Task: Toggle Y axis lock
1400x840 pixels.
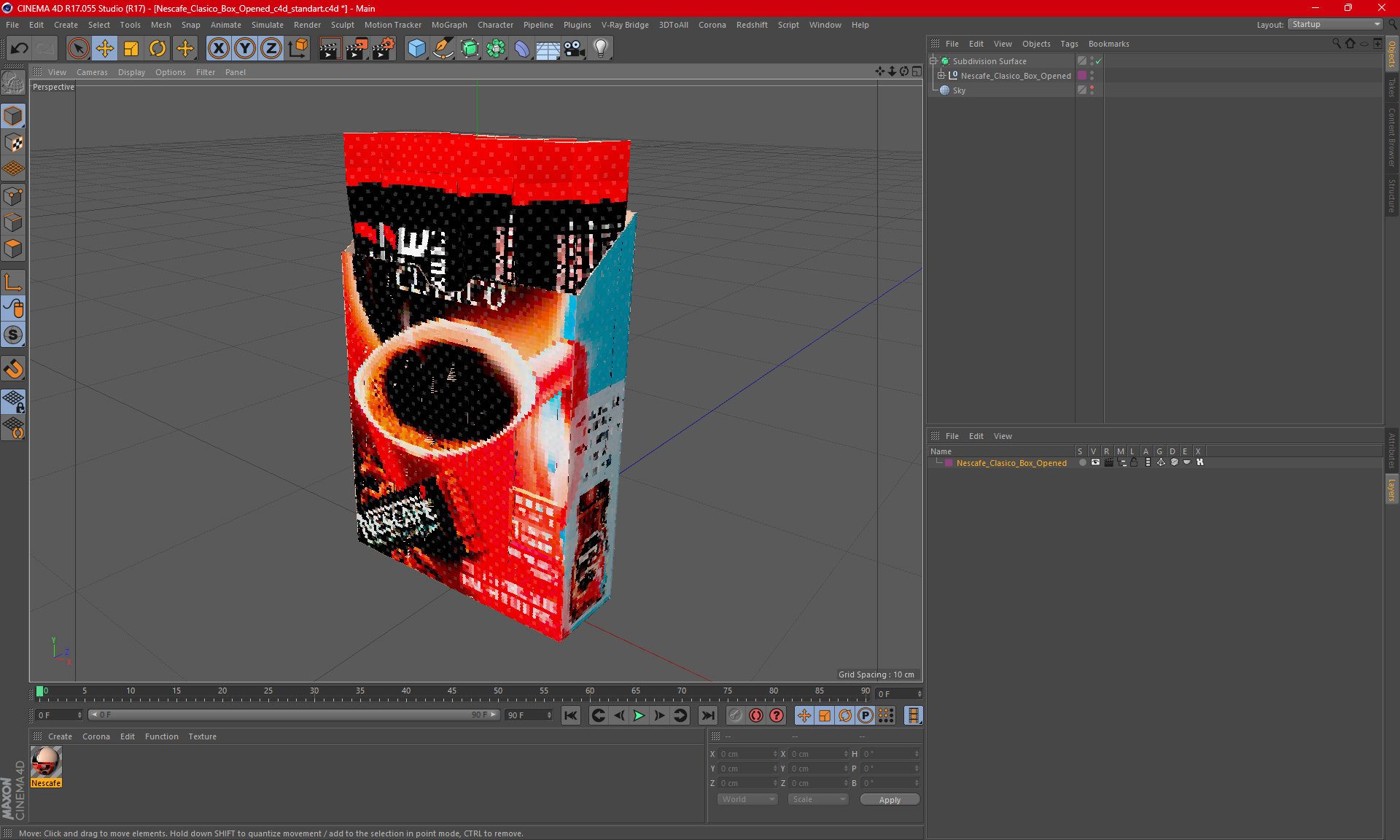Action: (245, 48)
